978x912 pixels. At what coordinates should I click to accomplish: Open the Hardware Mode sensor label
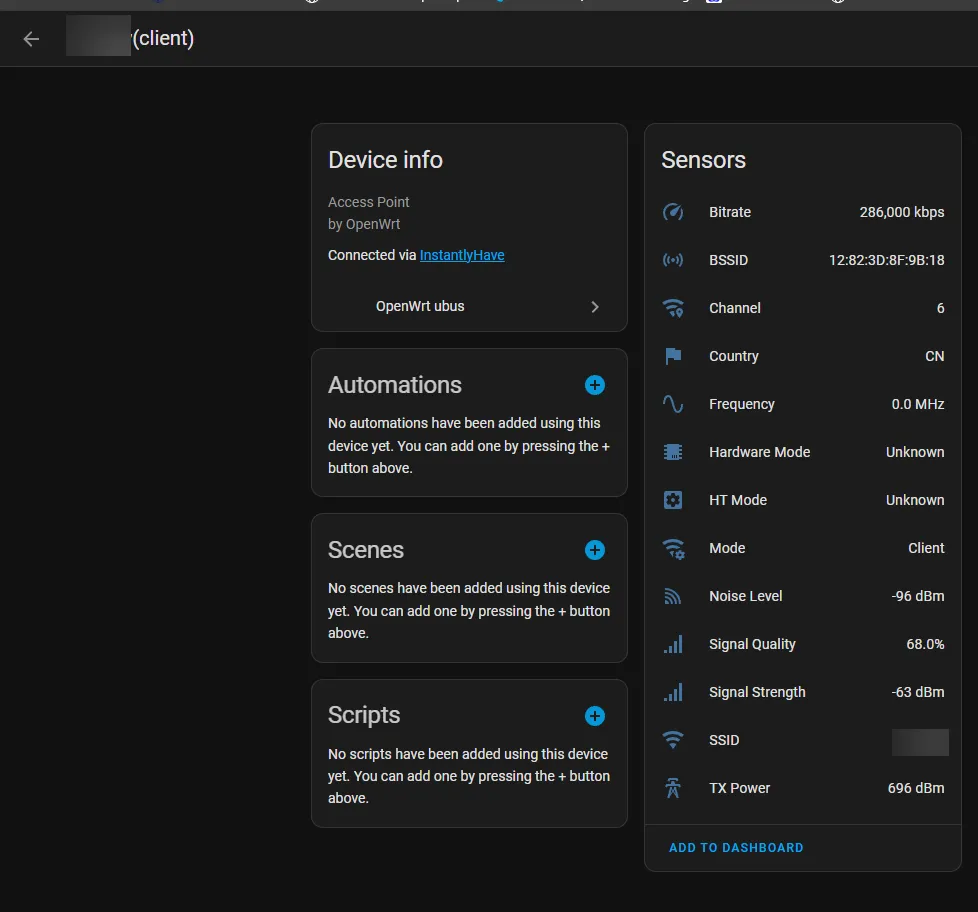[759, 452]
